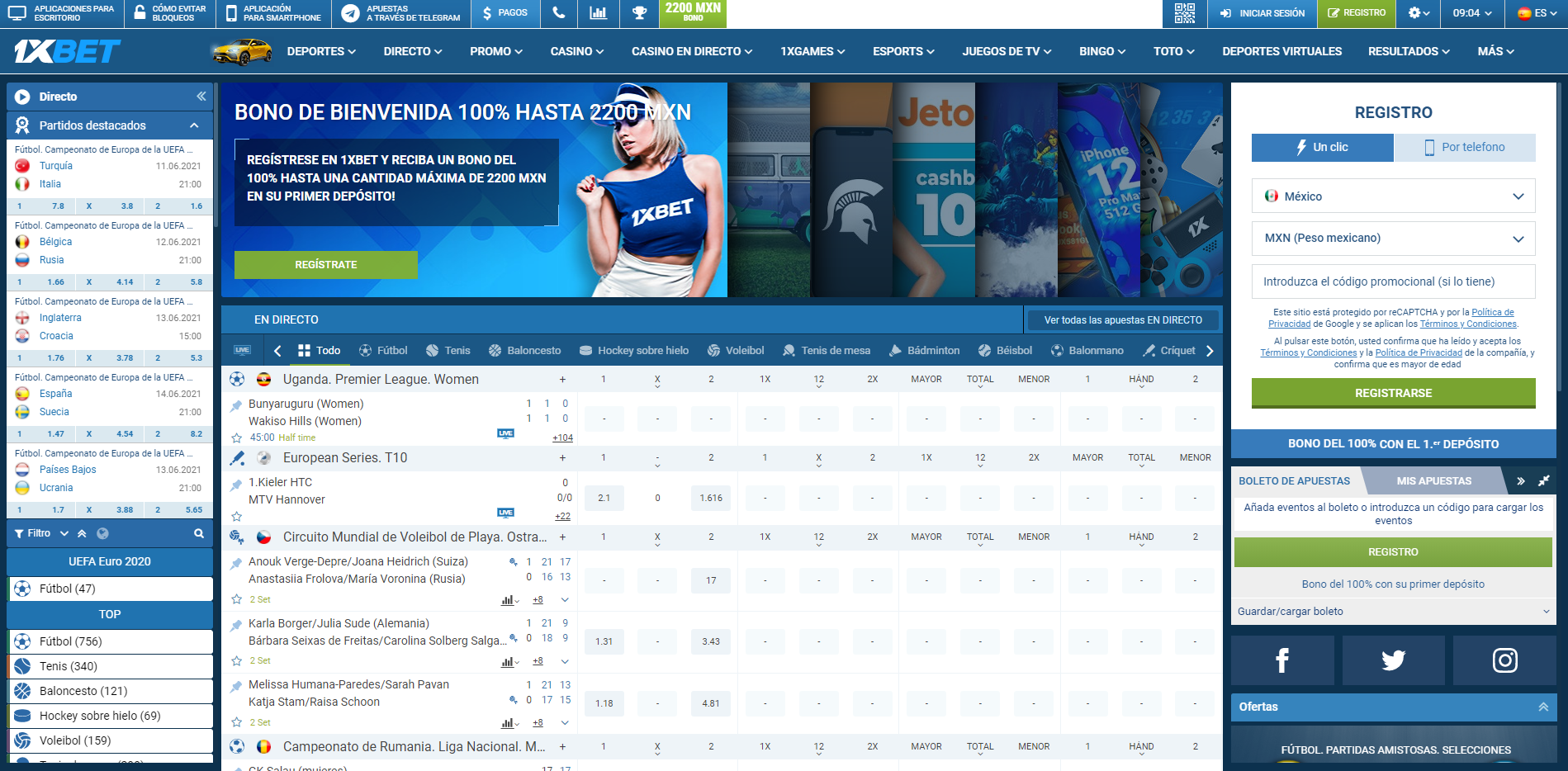Expand Guardar/cargar boleto

(x=1393, y=612)
